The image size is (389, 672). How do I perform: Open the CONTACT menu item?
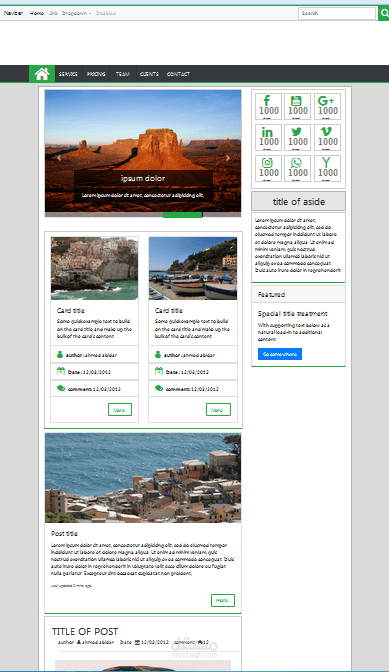(x=178, y=74)
